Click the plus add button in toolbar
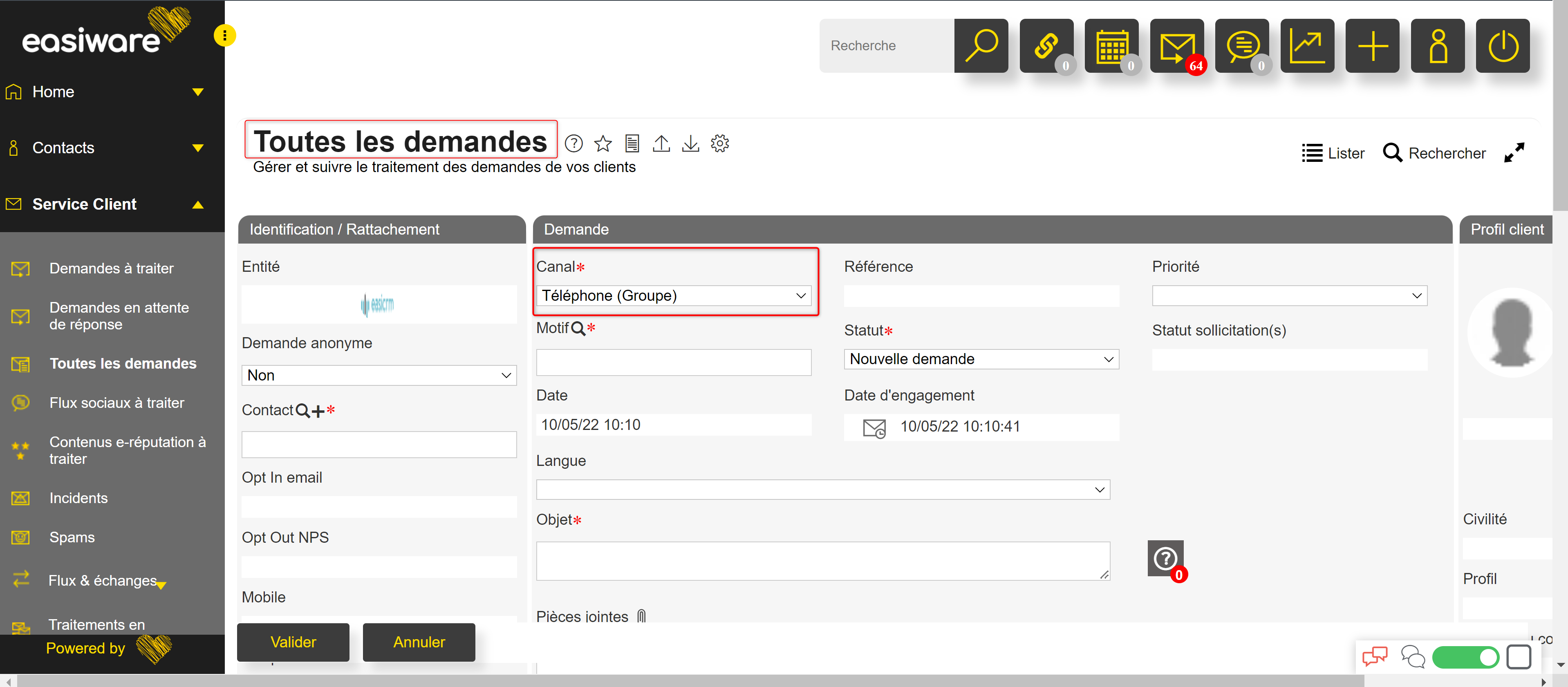Screen dimensions: 1568x687 click(x=1372, y=46)
